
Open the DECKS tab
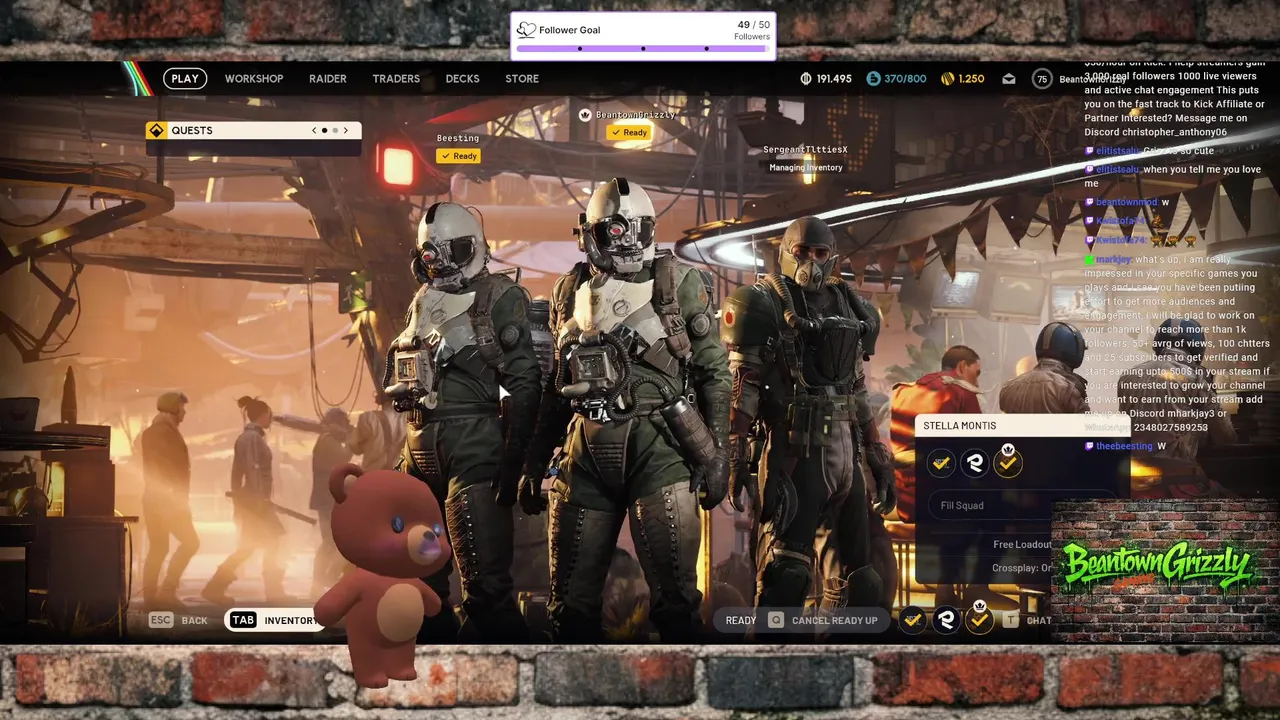(x=462, y=79)
